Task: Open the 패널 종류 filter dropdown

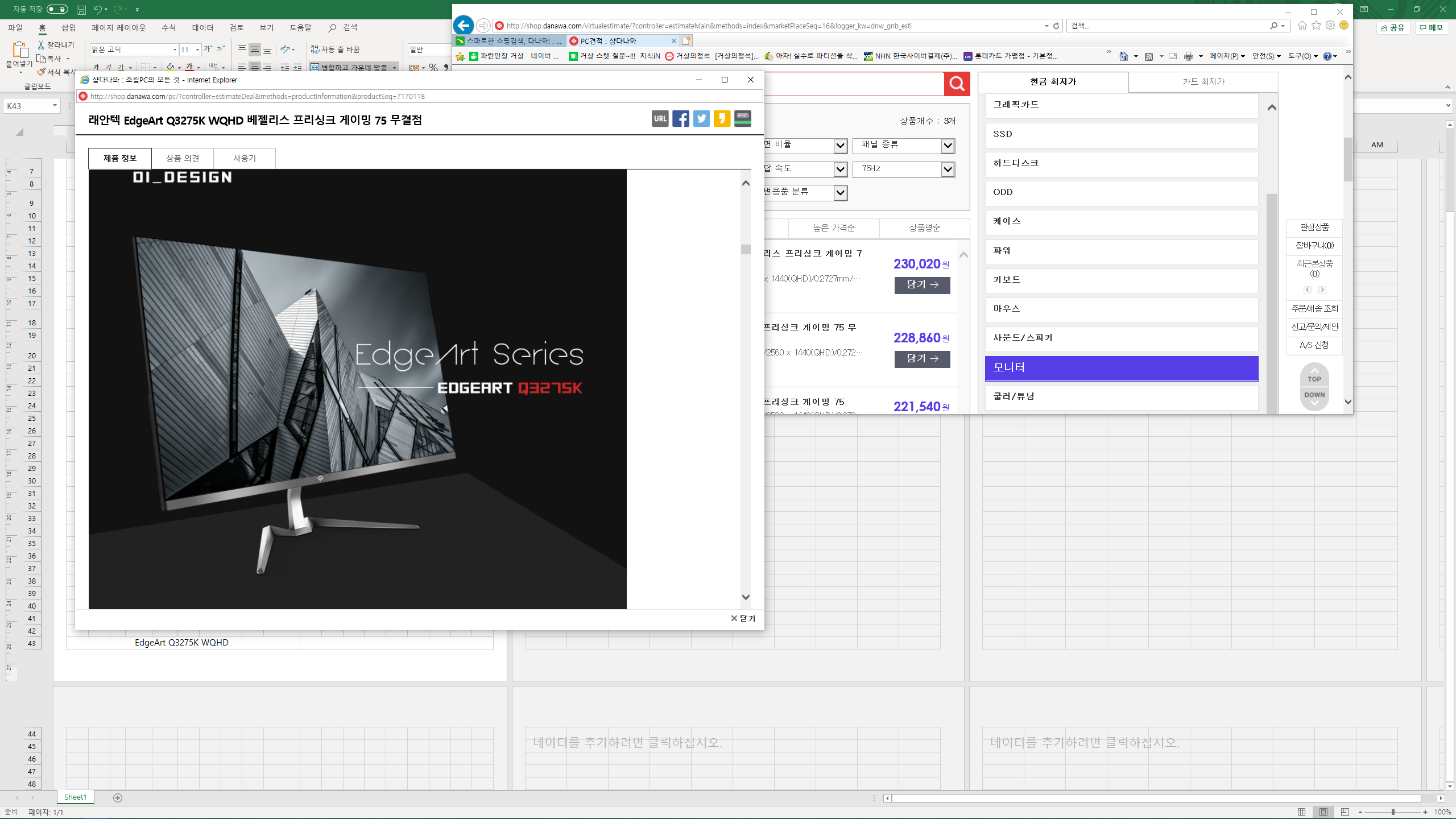Action: click(x=904, y=146)
